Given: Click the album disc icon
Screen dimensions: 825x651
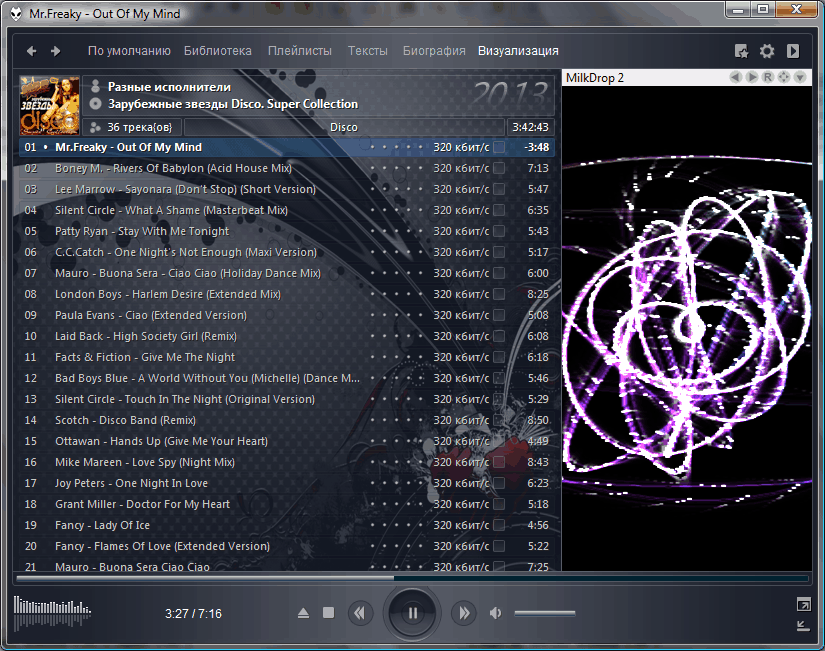Looking at the screenshot, I should point(95,104).
